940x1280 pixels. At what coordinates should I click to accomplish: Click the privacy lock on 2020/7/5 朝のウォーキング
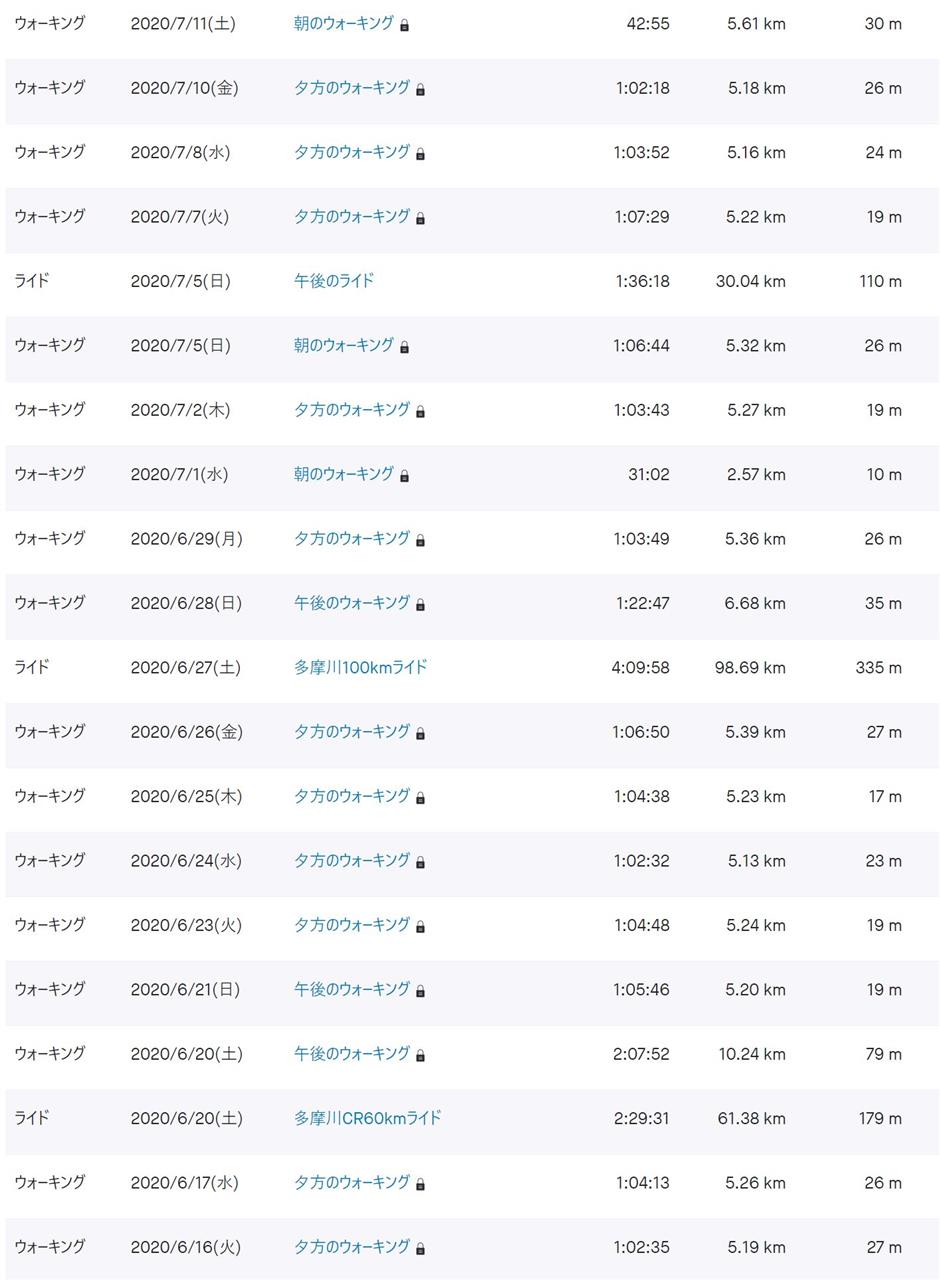point(404,347)
